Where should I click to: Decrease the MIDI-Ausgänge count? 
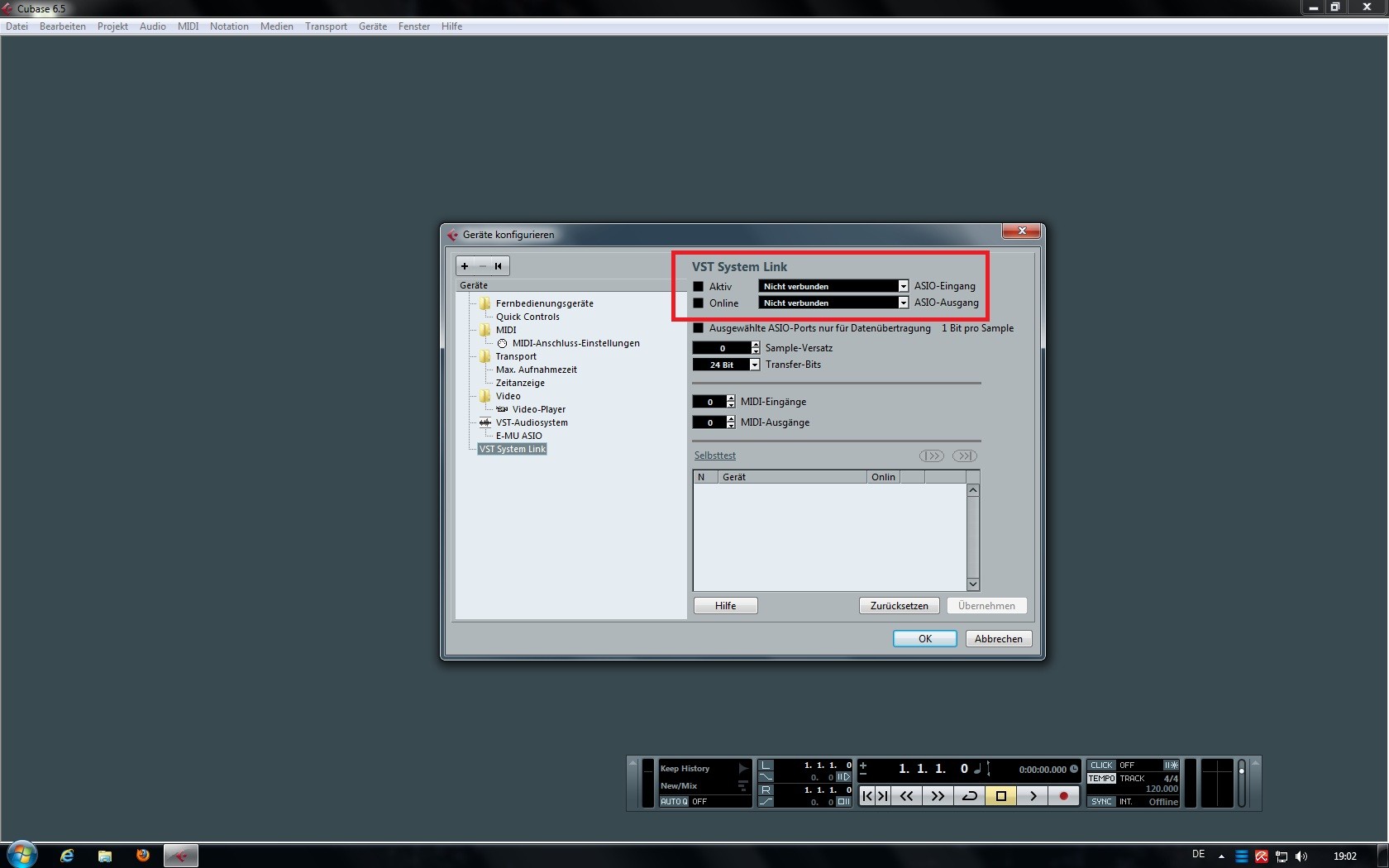[x=731, y=426]
